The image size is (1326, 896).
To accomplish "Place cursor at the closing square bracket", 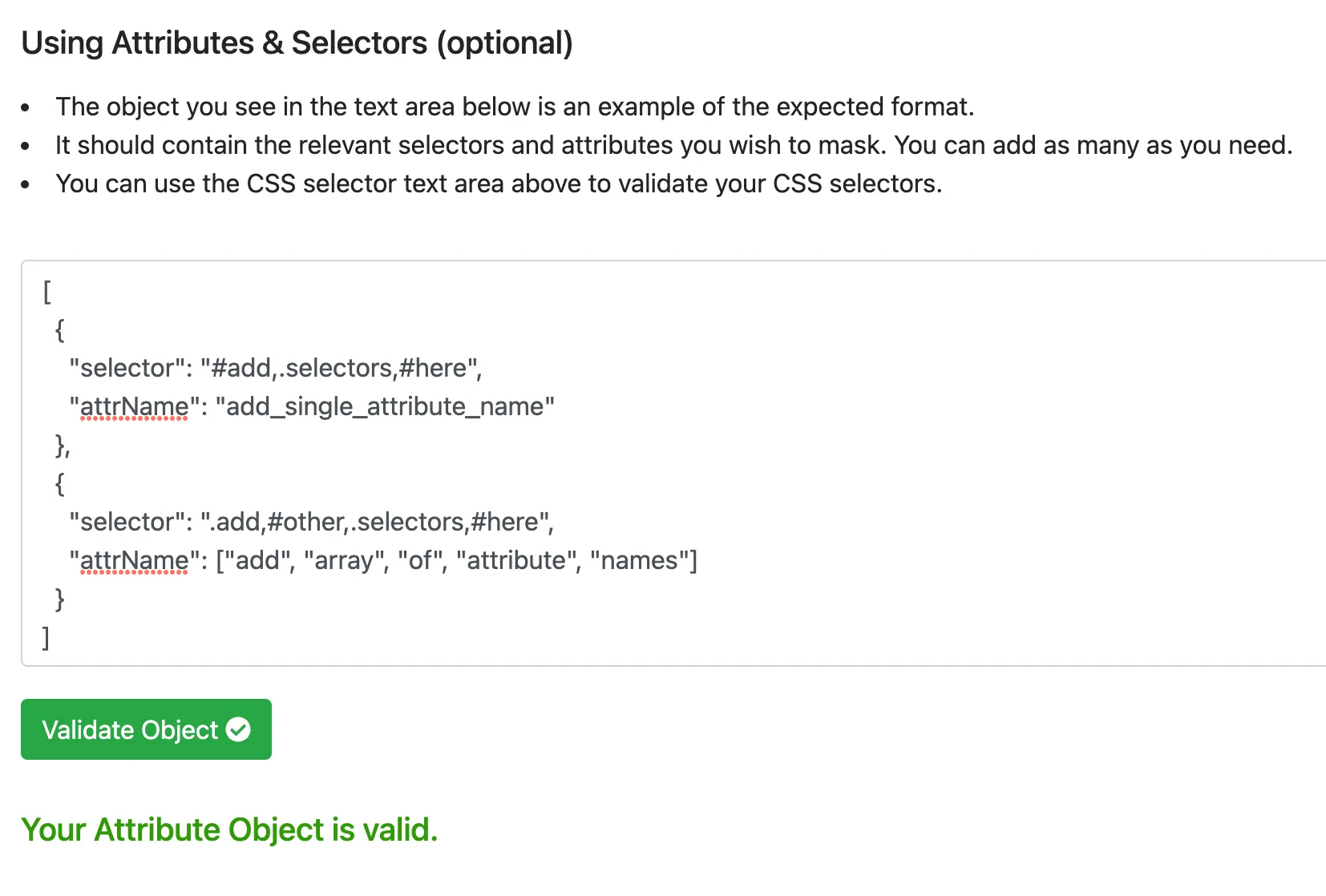I will click(46, 637).
